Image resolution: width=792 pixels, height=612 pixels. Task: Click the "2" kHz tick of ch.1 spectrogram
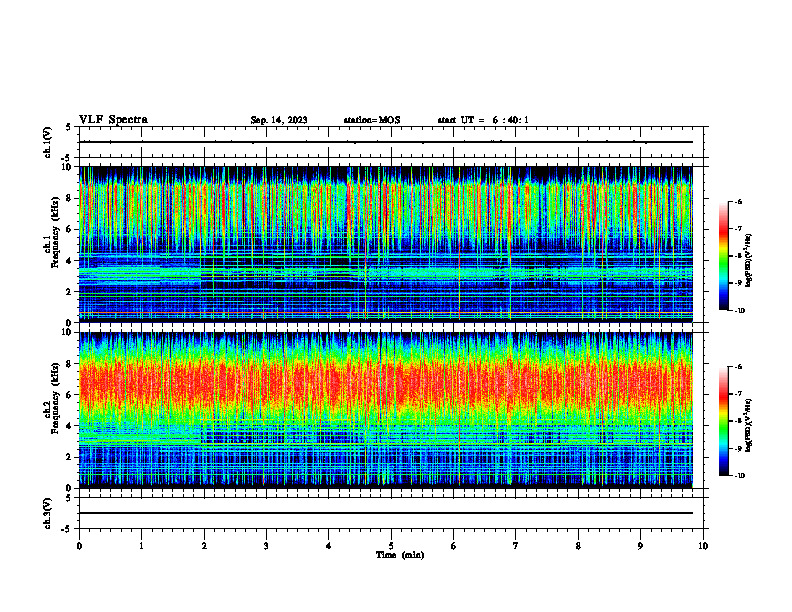[70, 292]
